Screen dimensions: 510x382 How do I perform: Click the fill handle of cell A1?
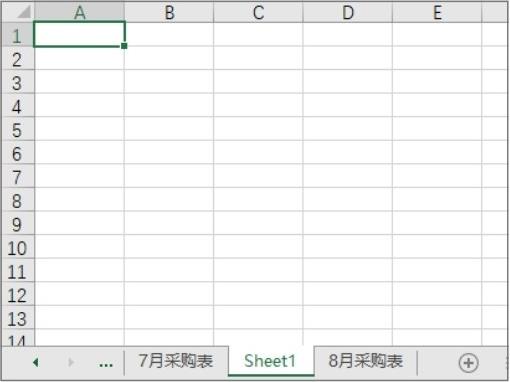[124, 46]
